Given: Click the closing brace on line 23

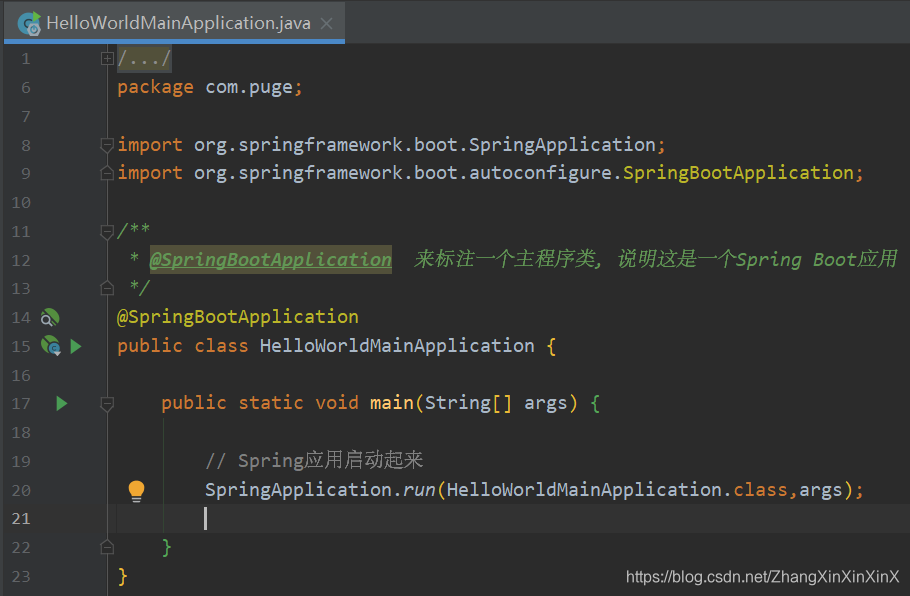Looking at the screenshot, I should [122, 576].
